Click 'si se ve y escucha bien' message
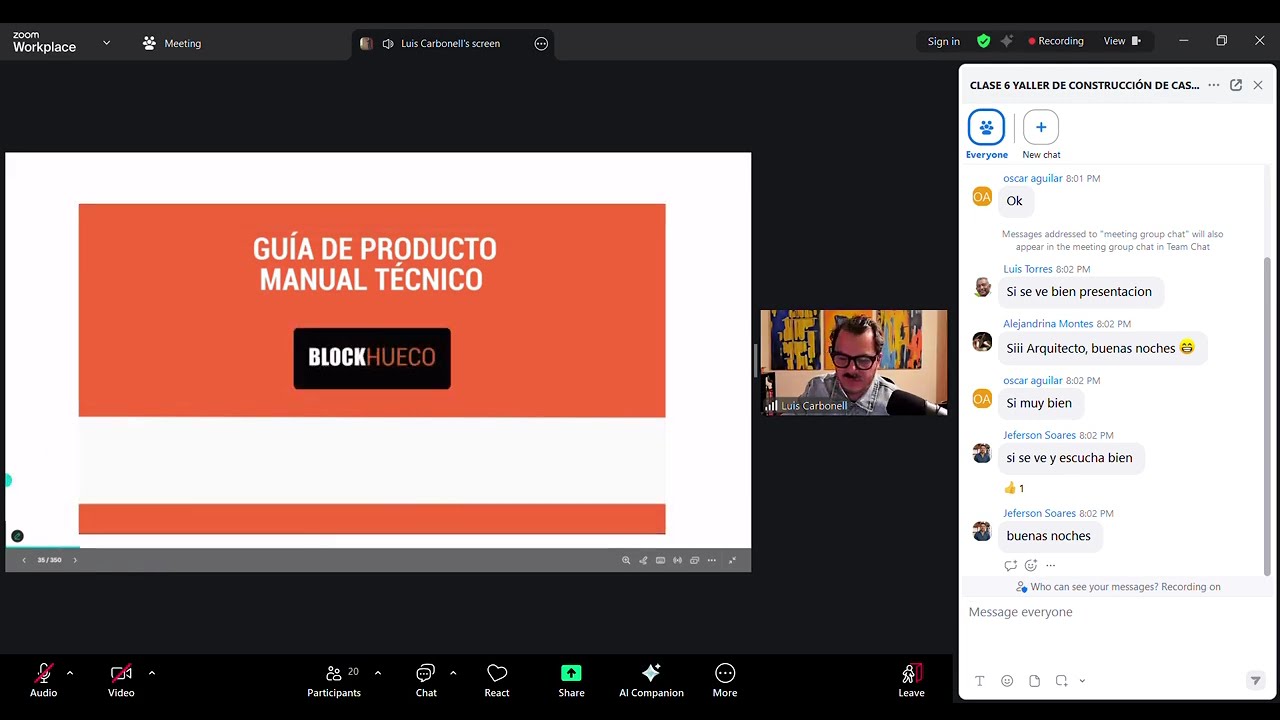Screen dimensions: 1280x720 click(1069, 458)
